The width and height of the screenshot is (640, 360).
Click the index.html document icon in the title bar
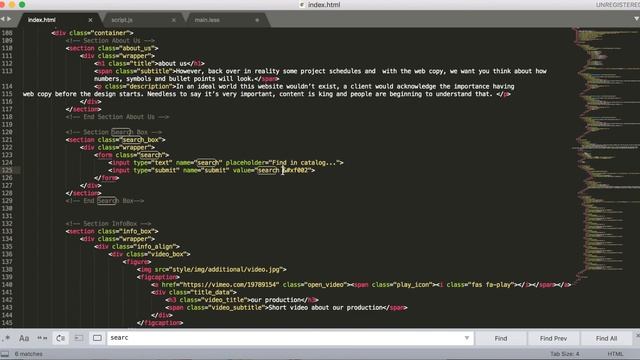pyautogui.click(x=302, y=5)
